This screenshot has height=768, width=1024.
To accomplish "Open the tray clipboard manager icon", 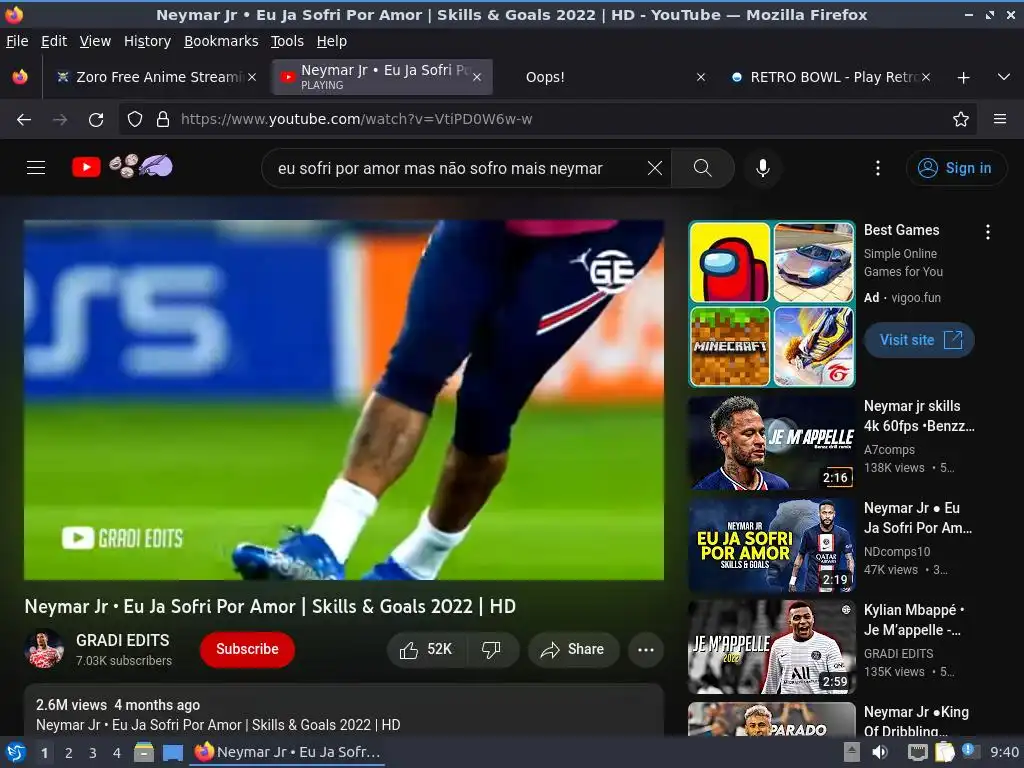I will (944, 752).
